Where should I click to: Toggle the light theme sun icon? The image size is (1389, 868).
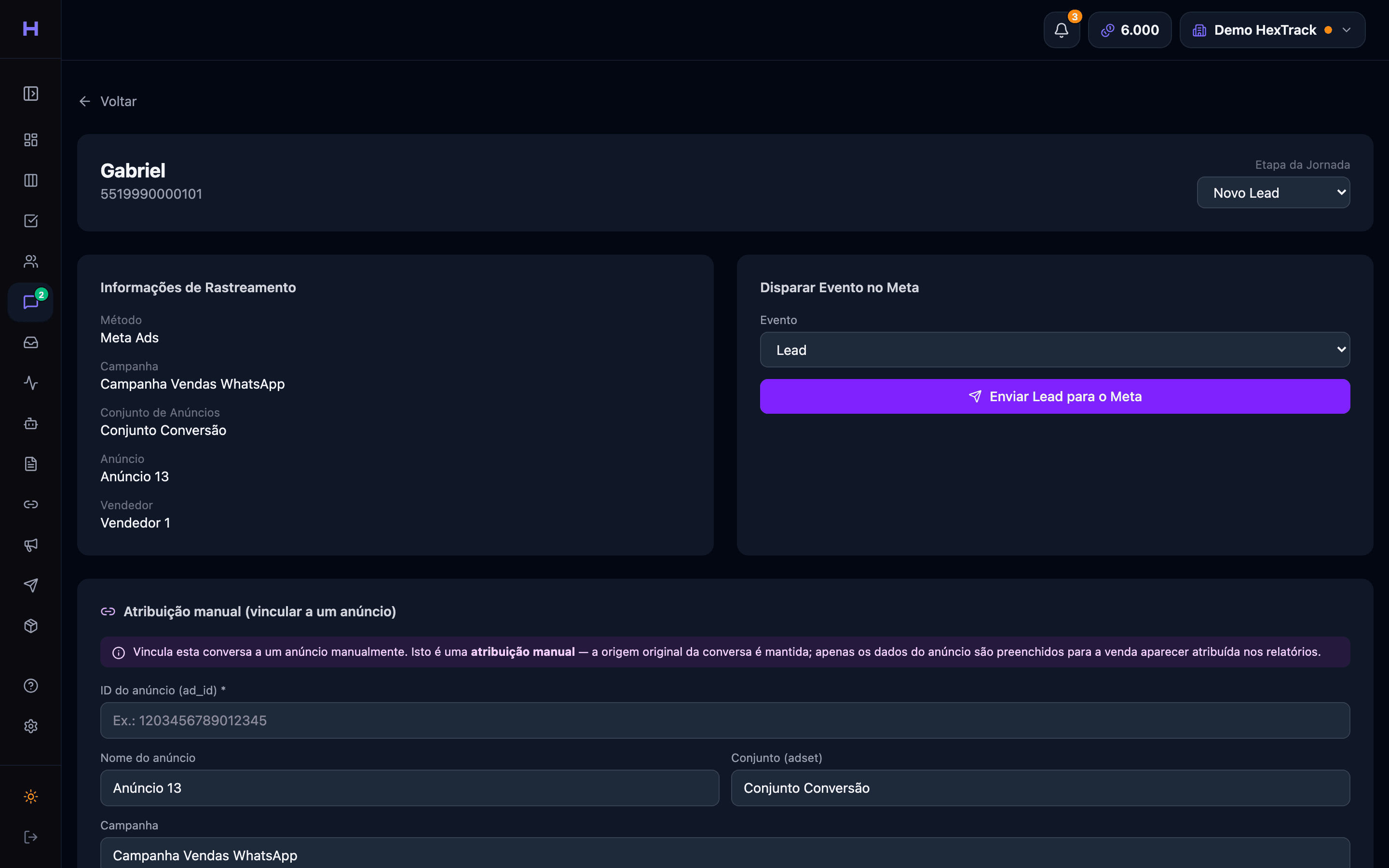pyautogui.click(x=30, y=797)
